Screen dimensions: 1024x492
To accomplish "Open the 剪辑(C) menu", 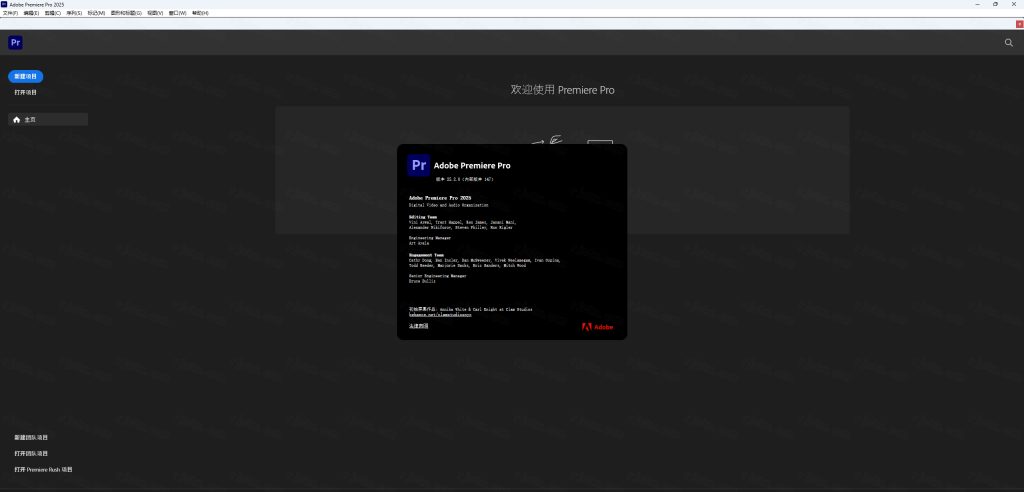I will [x=53, y=13].
